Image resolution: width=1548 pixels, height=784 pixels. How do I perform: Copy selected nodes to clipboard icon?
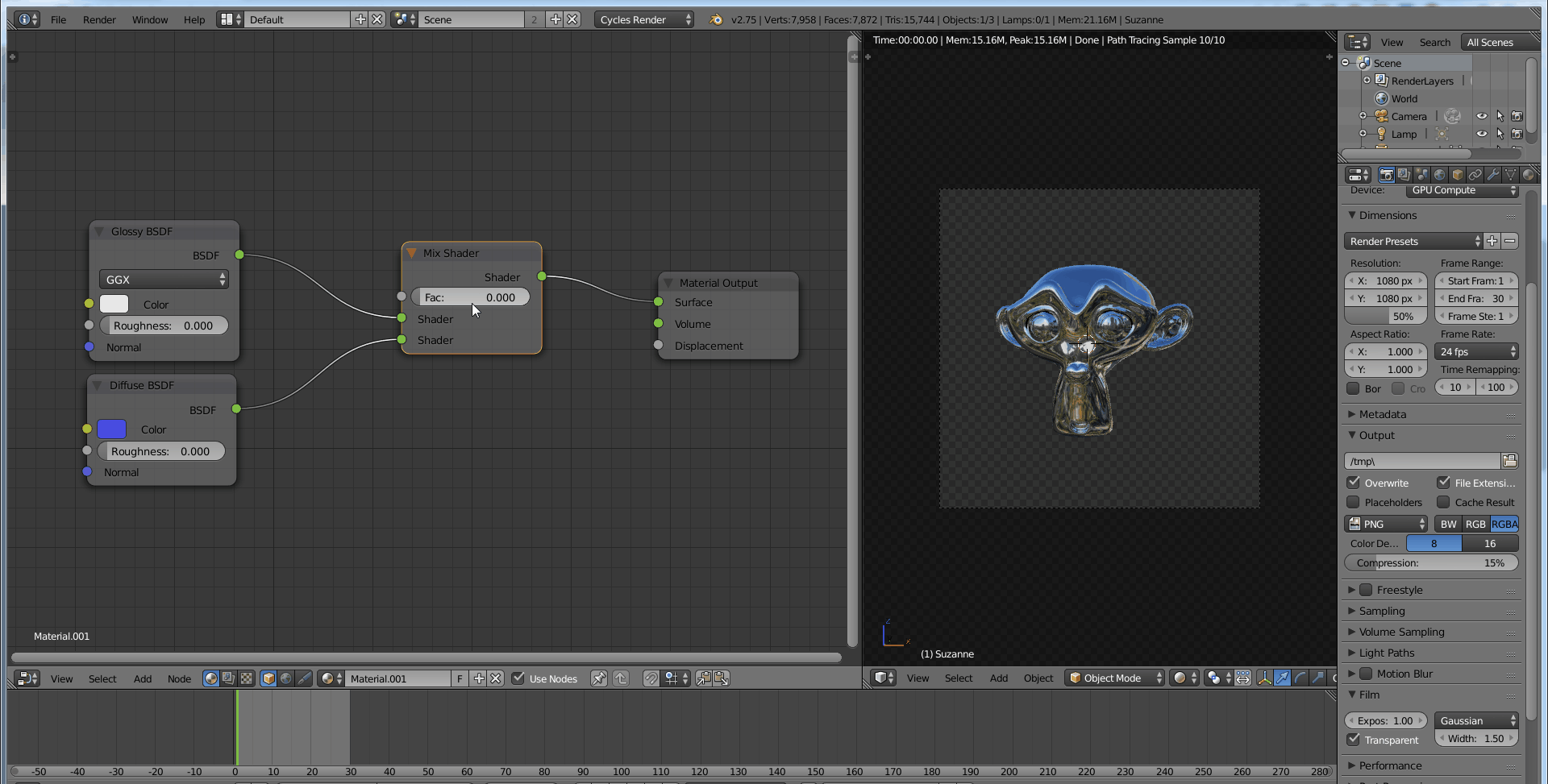pyautogui.click(x=703, y=678)
